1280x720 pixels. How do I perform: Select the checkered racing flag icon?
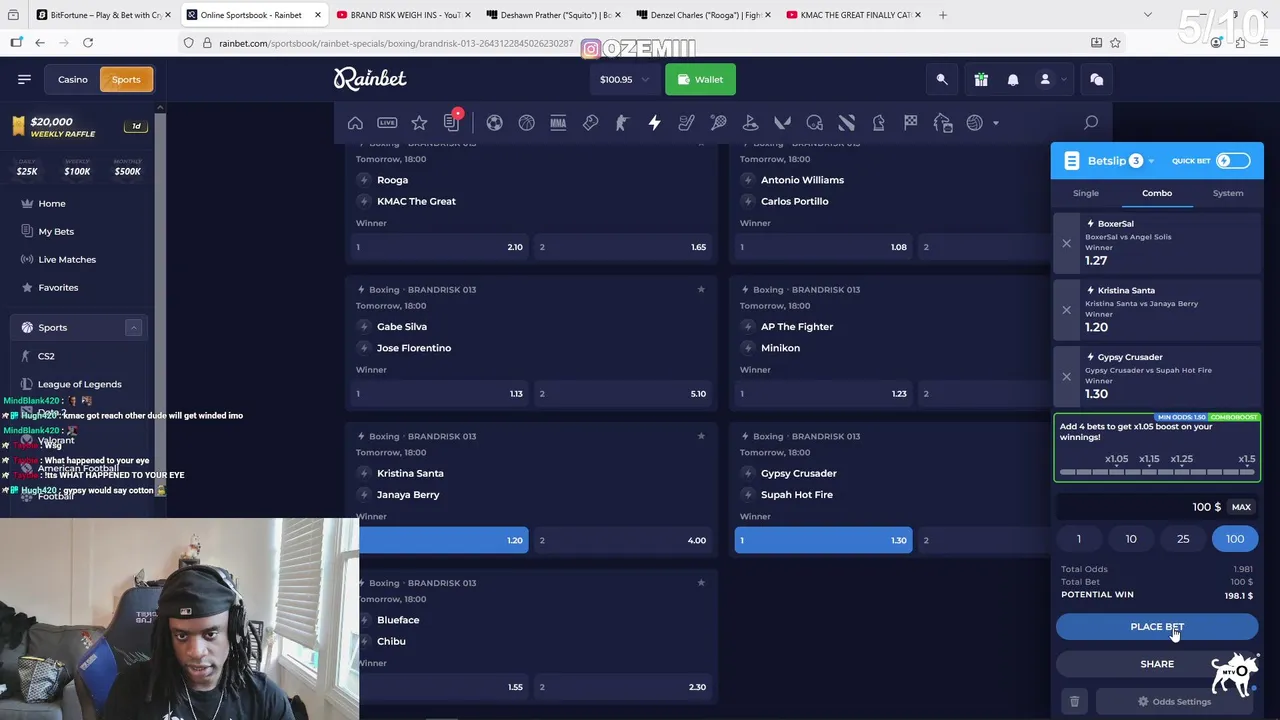click(x=910, y=123)
